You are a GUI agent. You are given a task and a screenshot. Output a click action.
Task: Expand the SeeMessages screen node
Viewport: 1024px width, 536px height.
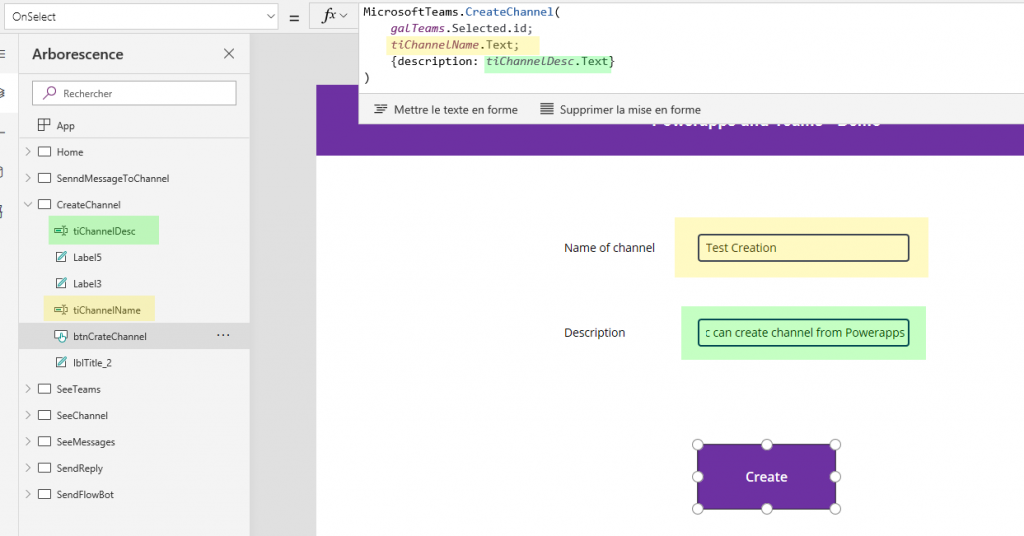click(28, 441)
